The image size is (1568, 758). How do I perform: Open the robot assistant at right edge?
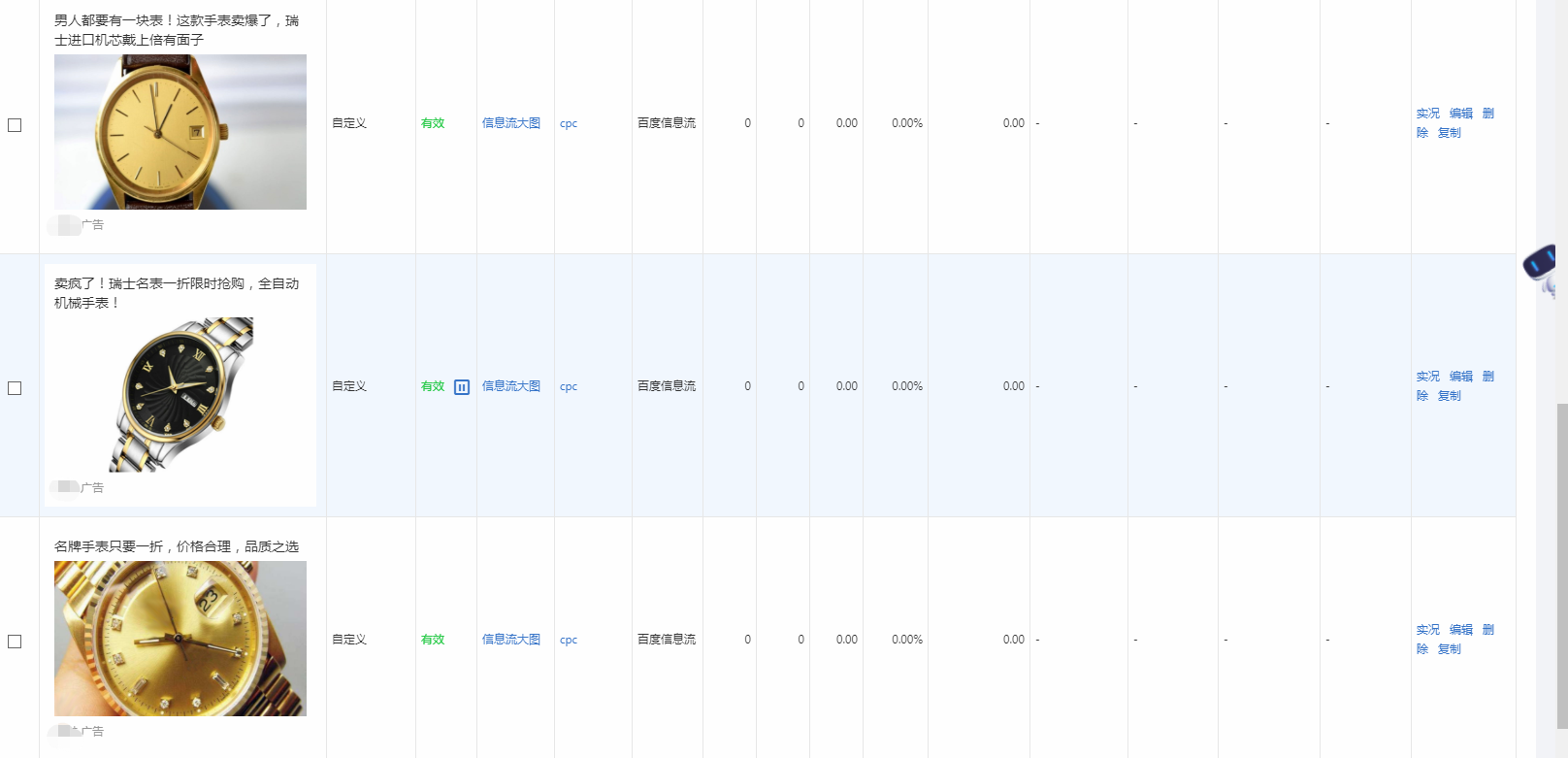pos(1542,269)
